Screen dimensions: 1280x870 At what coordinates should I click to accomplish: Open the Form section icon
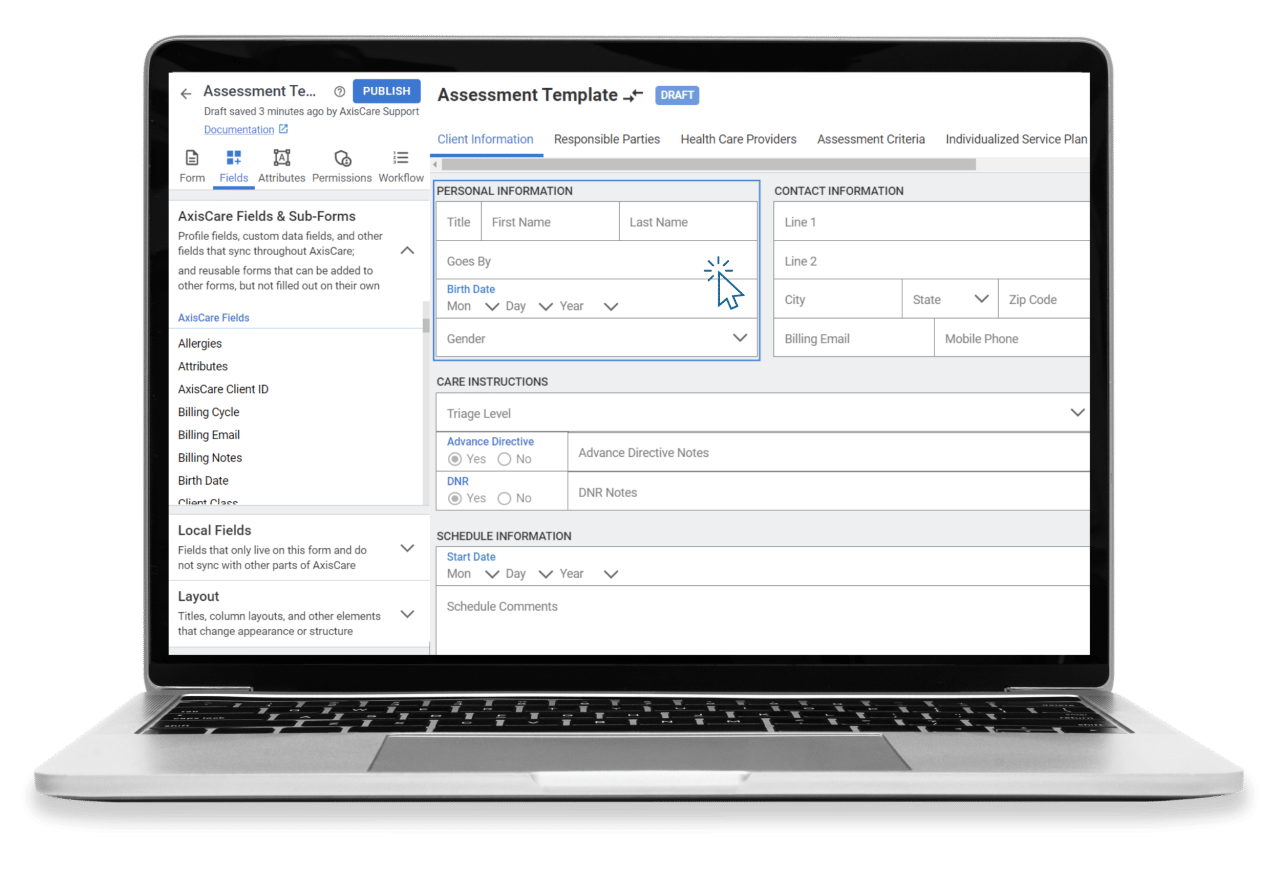191,160
